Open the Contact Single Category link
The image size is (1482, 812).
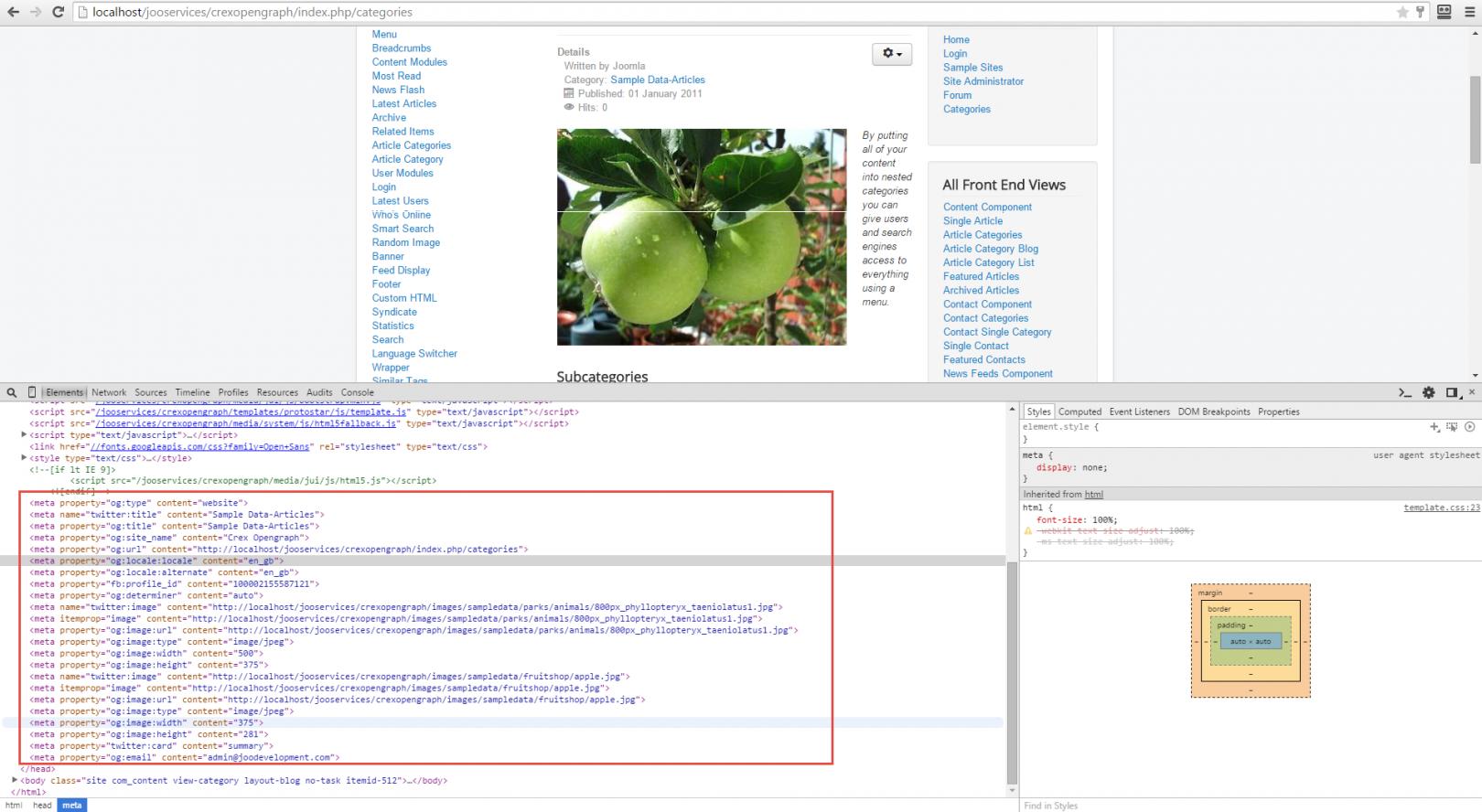click(x=997, y=332)
